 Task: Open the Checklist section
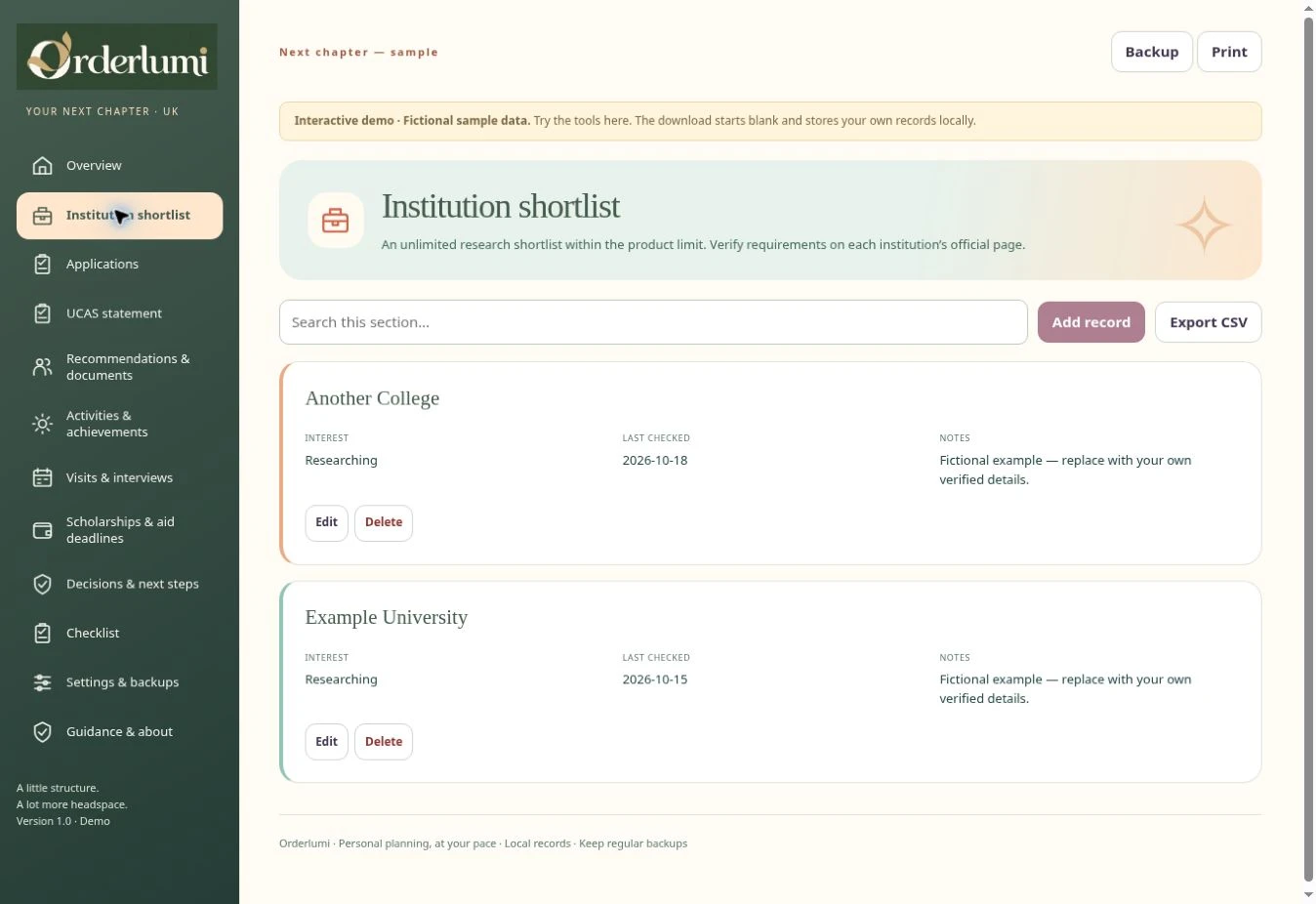pos(119,634)
